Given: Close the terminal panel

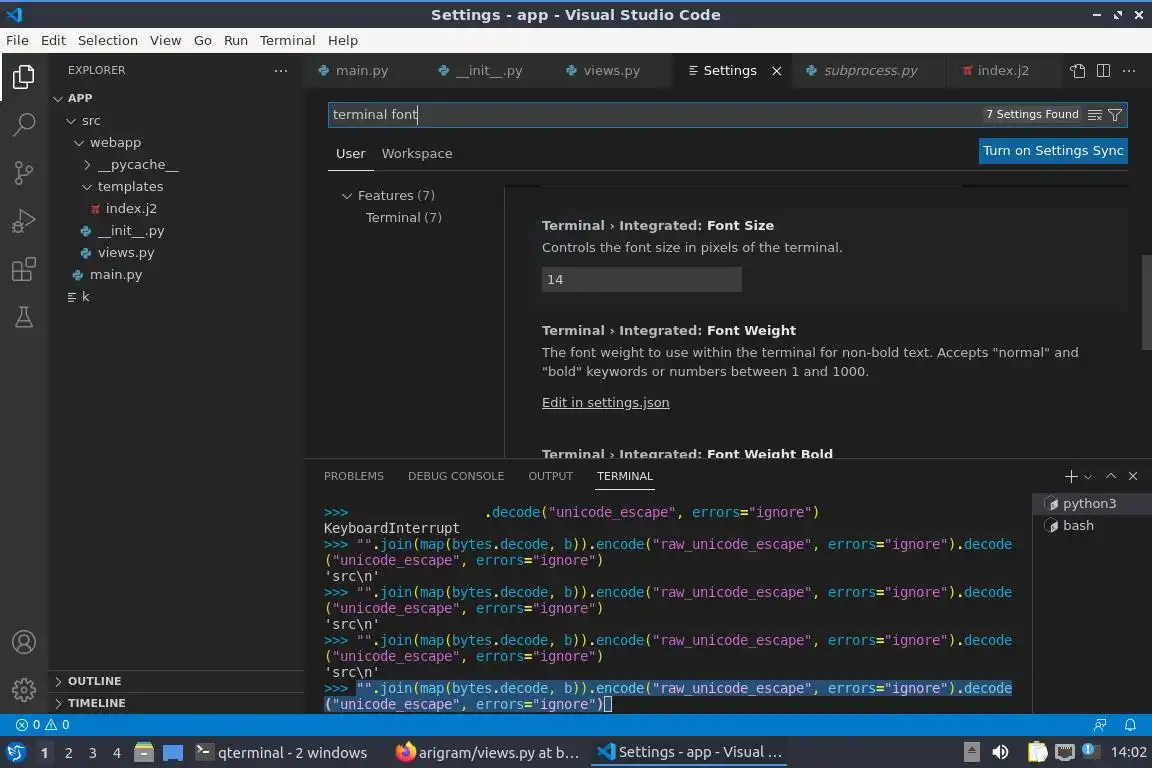Looking at the screenshot, I should (x=1133, y=476).
